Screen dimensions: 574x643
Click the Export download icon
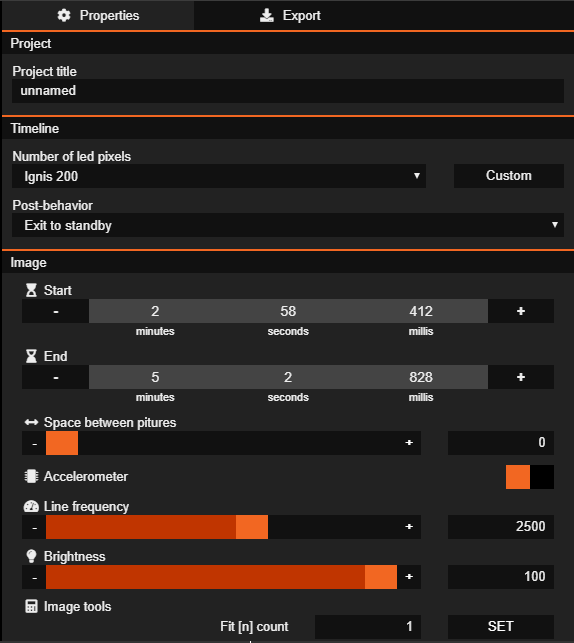click(x=267, y=16)
